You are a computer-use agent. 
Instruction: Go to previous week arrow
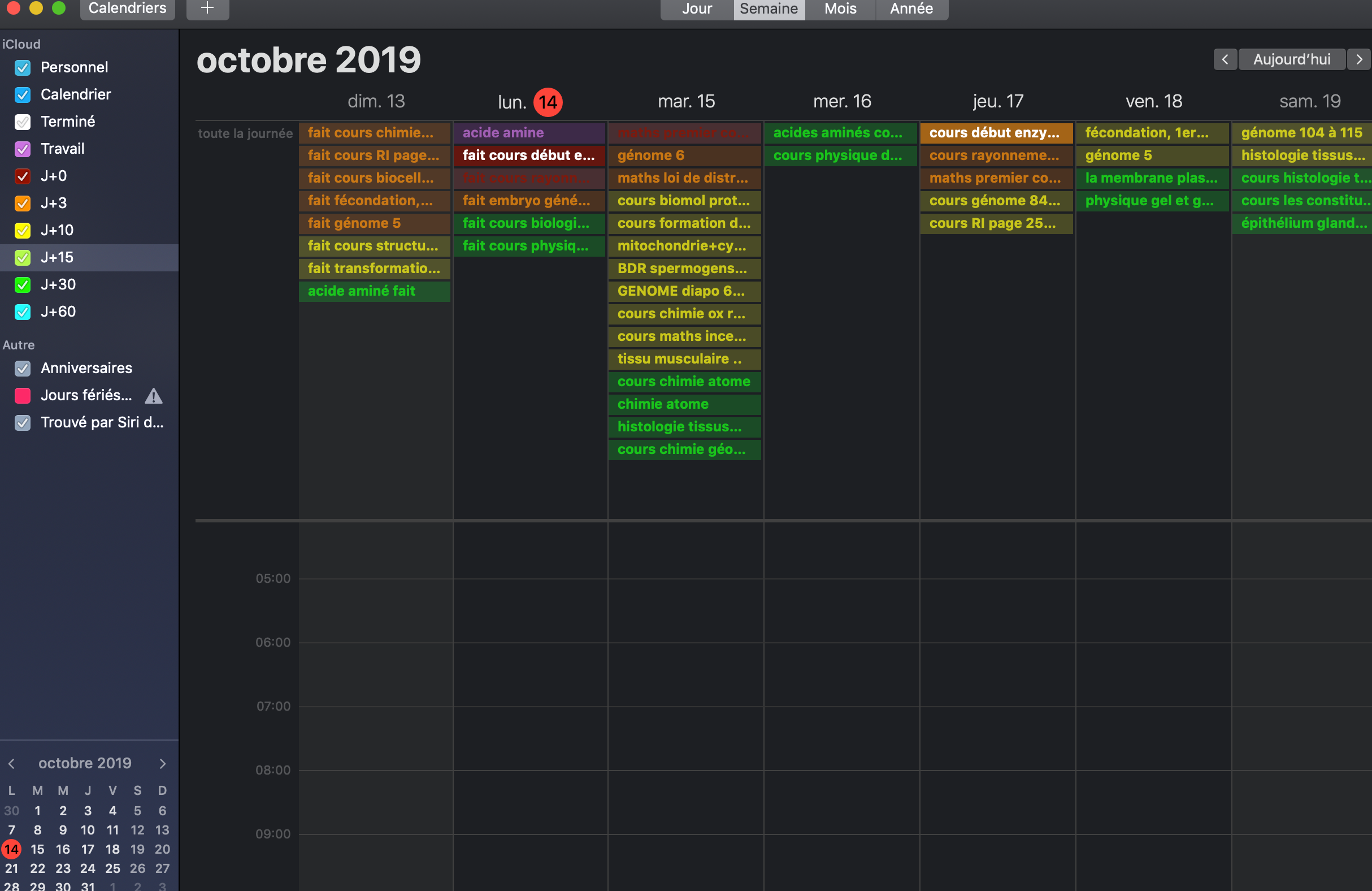click(x=1225, y=59)
